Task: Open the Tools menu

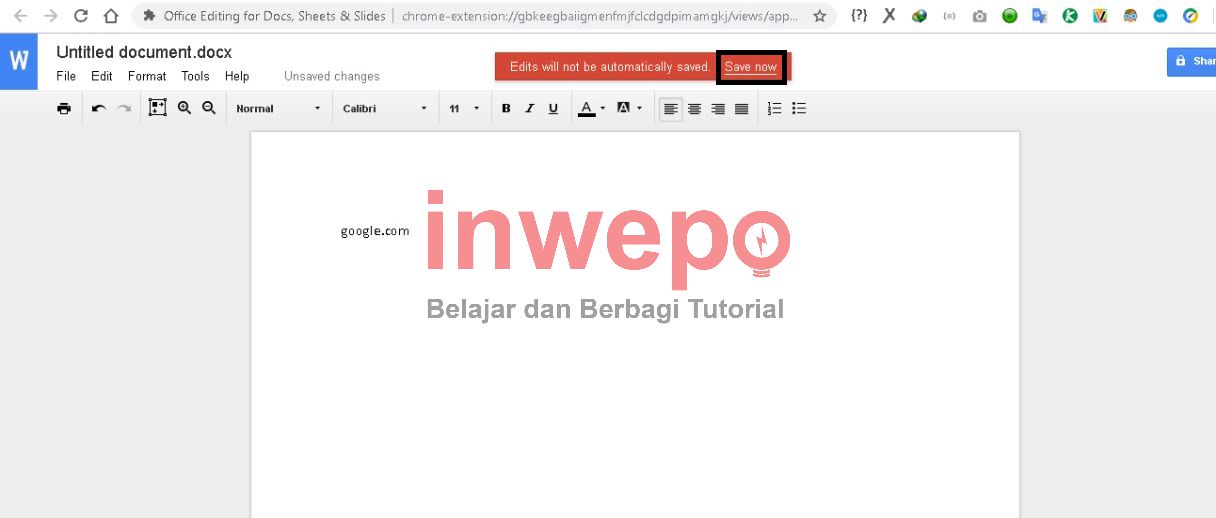Action: click(195, 76)
